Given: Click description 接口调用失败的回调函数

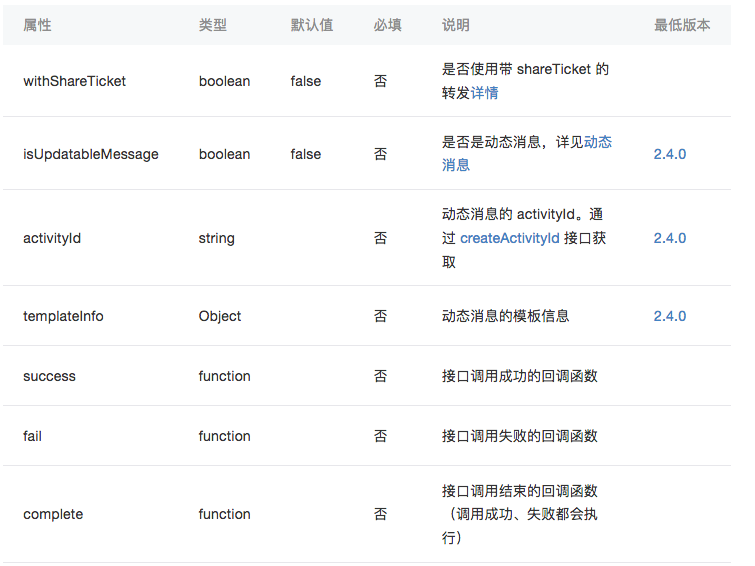Looking at the screenshot, I should click(520, 436).
